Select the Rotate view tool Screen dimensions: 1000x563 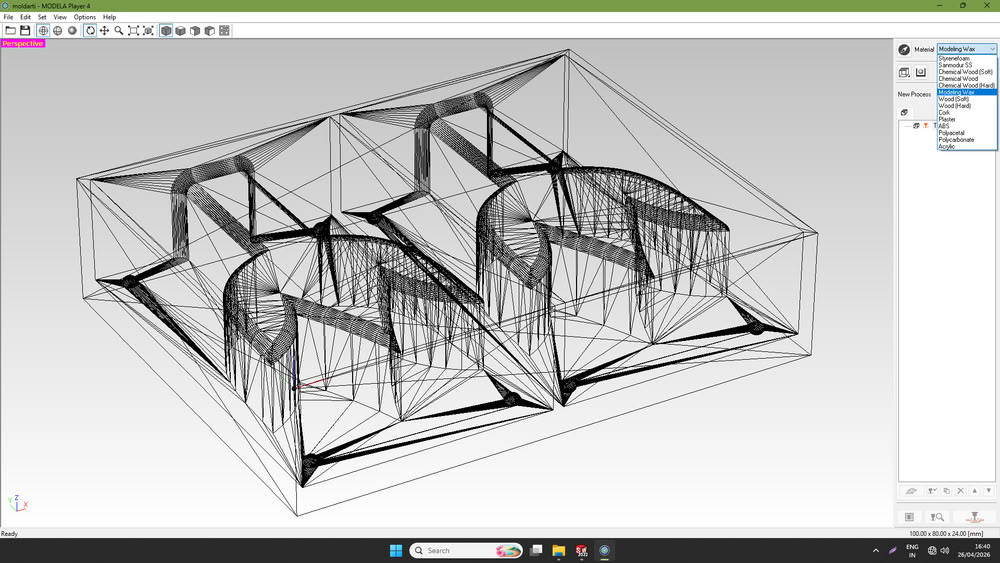(90, 31)
